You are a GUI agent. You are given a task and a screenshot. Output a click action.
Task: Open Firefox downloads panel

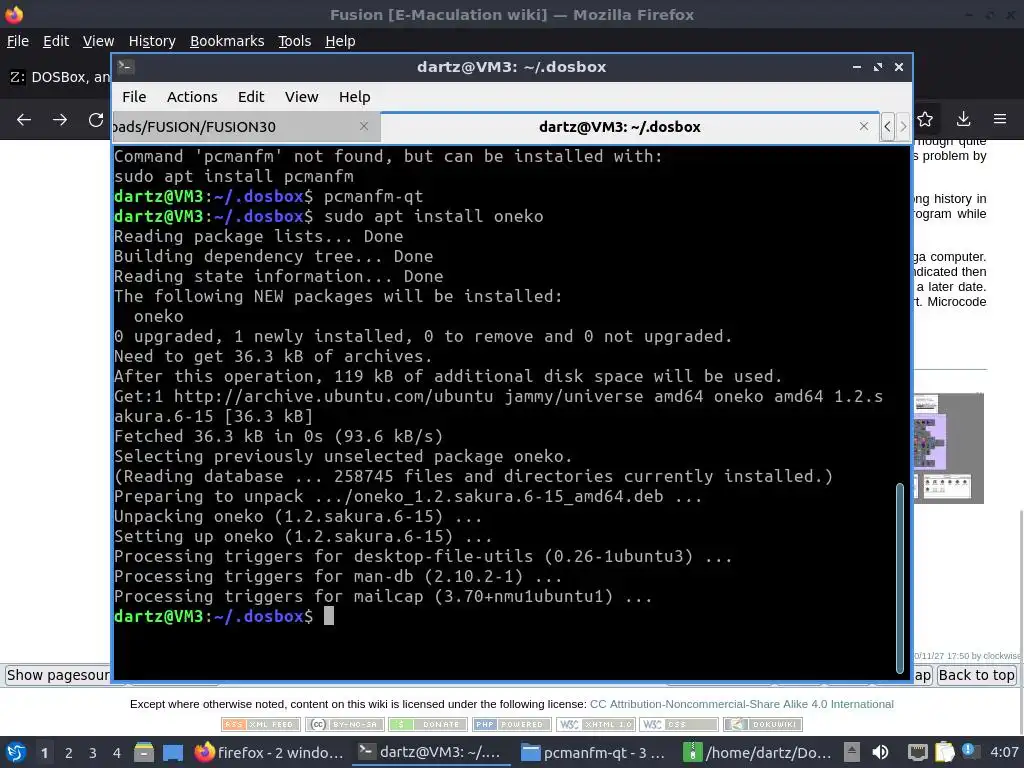tap(963, 119)
